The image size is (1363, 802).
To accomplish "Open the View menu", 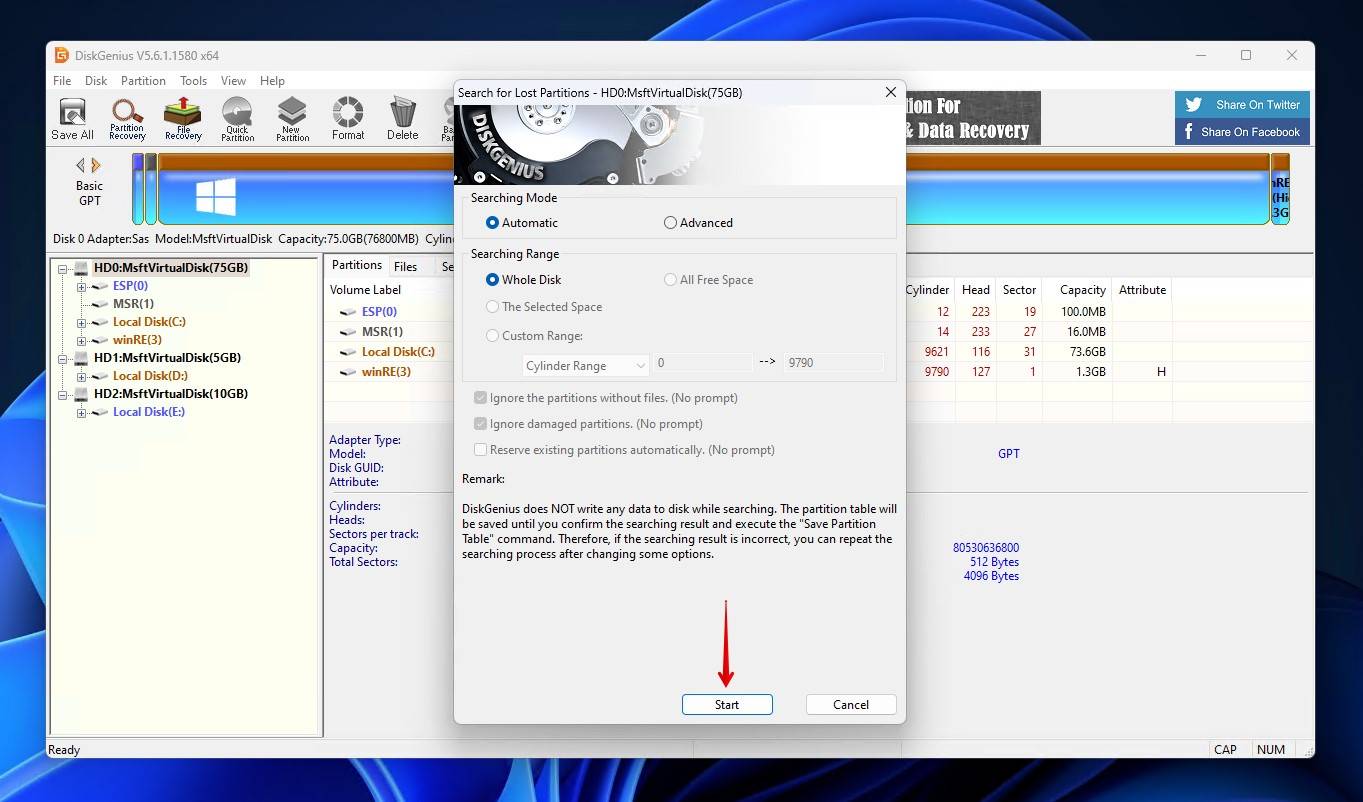I will [x=233, y=81].
